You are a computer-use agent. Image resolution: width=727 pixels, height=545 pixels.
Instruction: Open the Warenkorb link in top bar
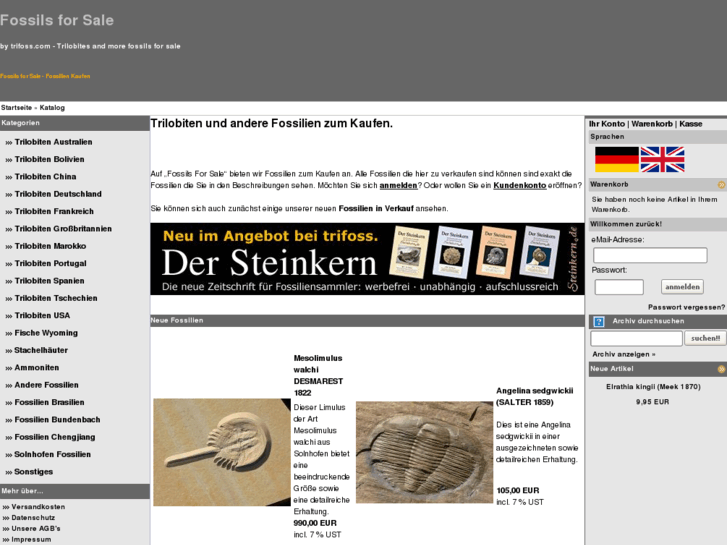tap(652, 124)
